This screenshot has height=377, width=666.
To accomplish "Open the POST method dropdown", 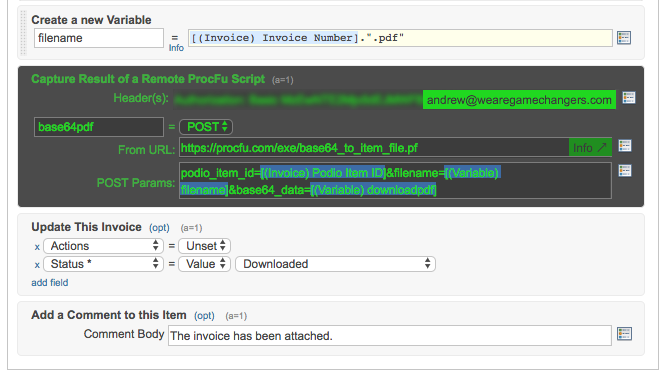I will coord(206,127).
